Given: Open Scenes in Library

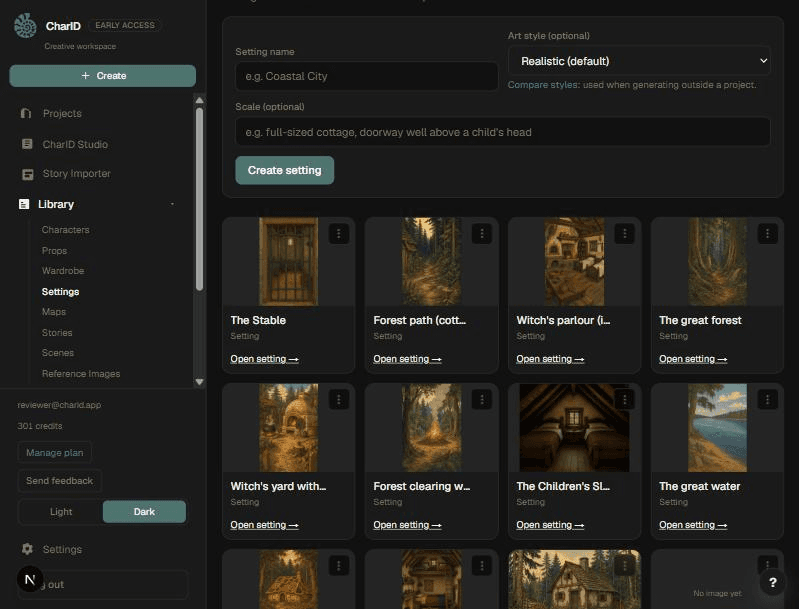Looking at the screenshot, I should [58, 353].
